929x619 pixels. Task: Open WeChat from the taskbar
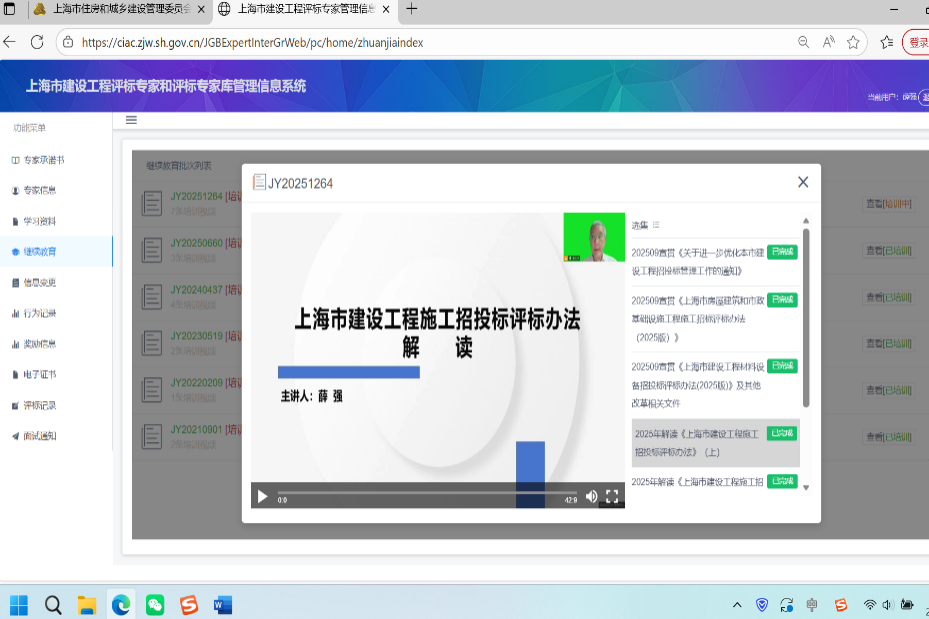coord(154,604)
